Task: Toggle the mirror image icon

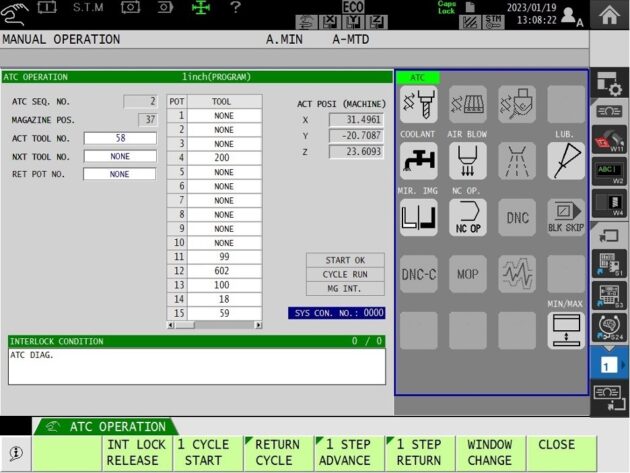Action: [x=419, y=217]
